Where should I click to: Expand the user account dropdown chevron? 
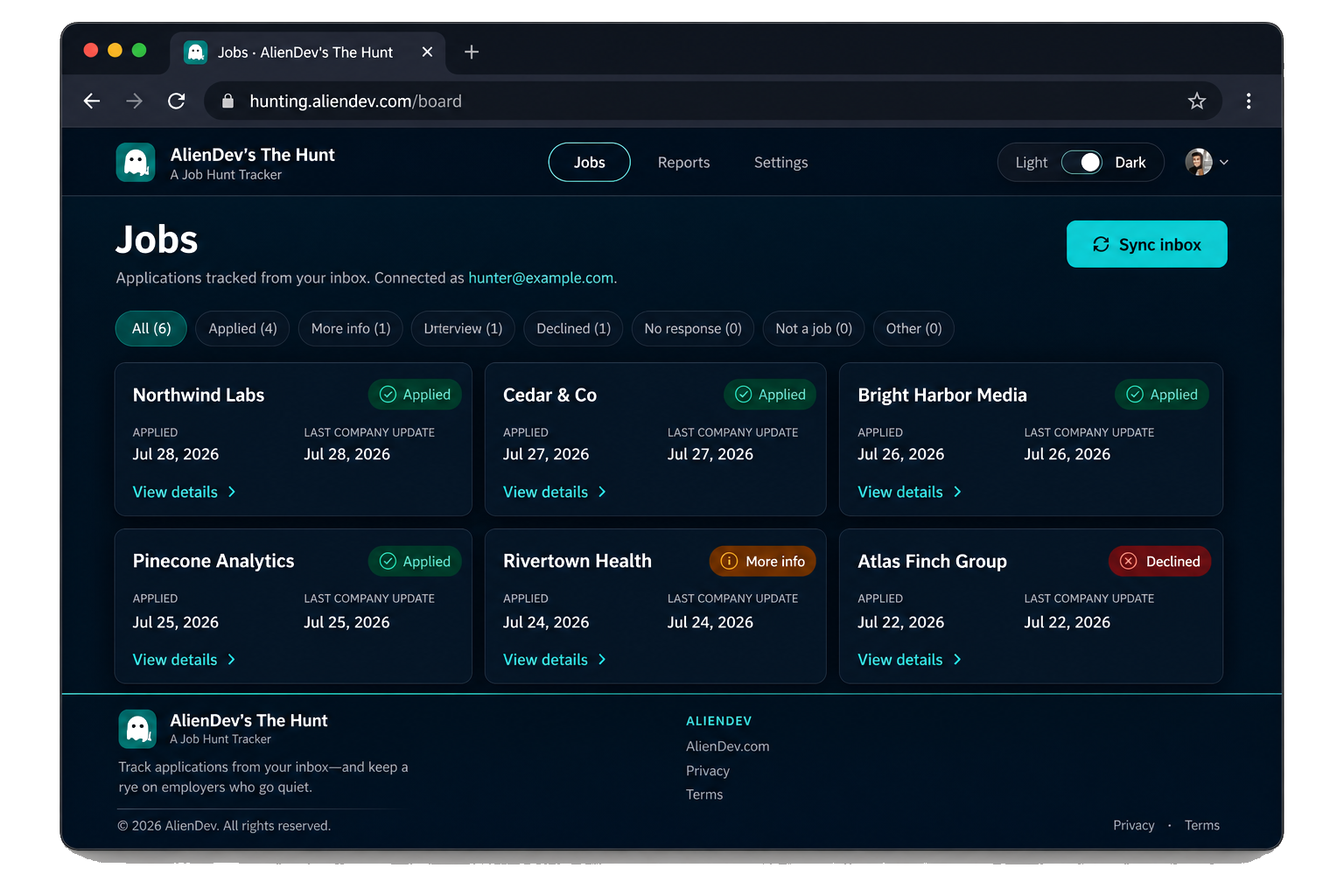[1224, 162]
